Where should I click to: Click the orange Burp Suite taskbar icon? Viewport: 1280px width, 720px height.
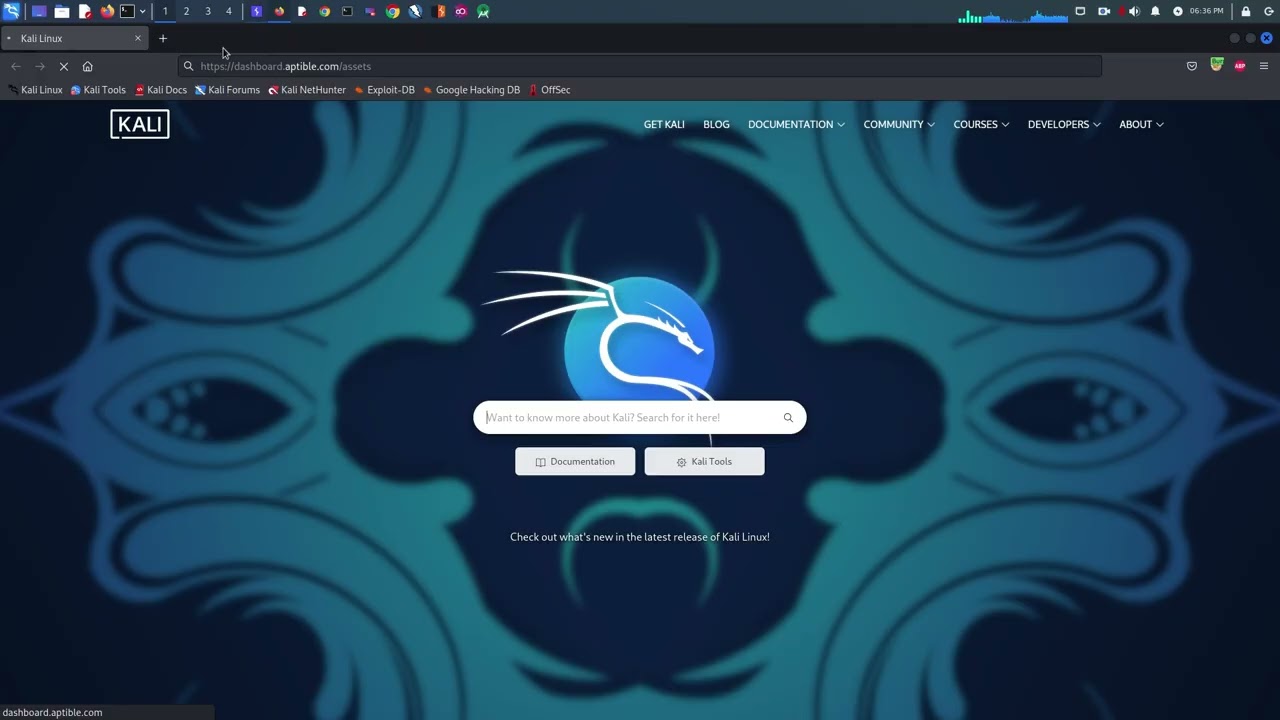click(x=440, y=11)
